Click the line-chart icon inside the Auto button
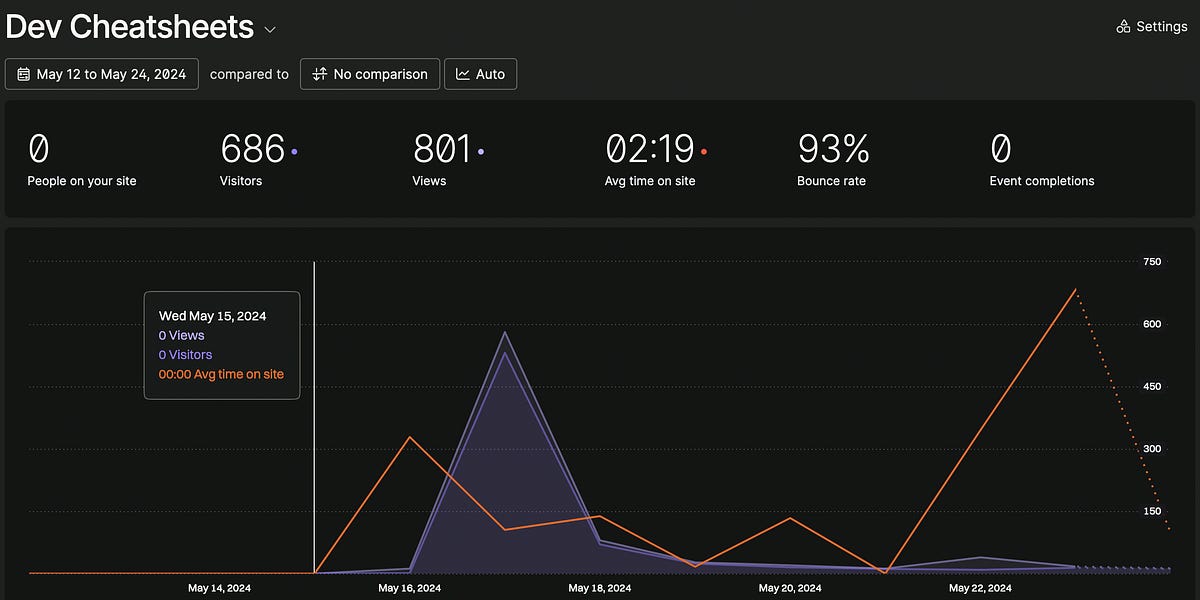 click(463, 73)
